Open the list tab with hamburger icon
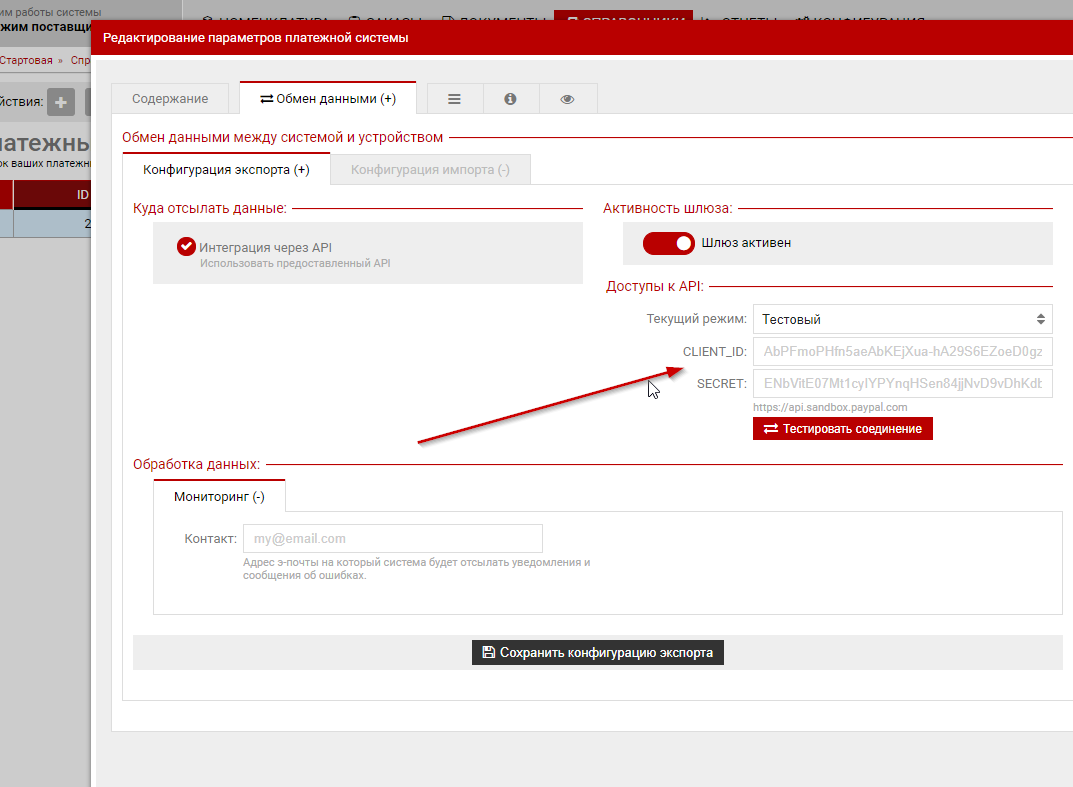This screenshot has width=1073, height=787. tap(454, 99)
